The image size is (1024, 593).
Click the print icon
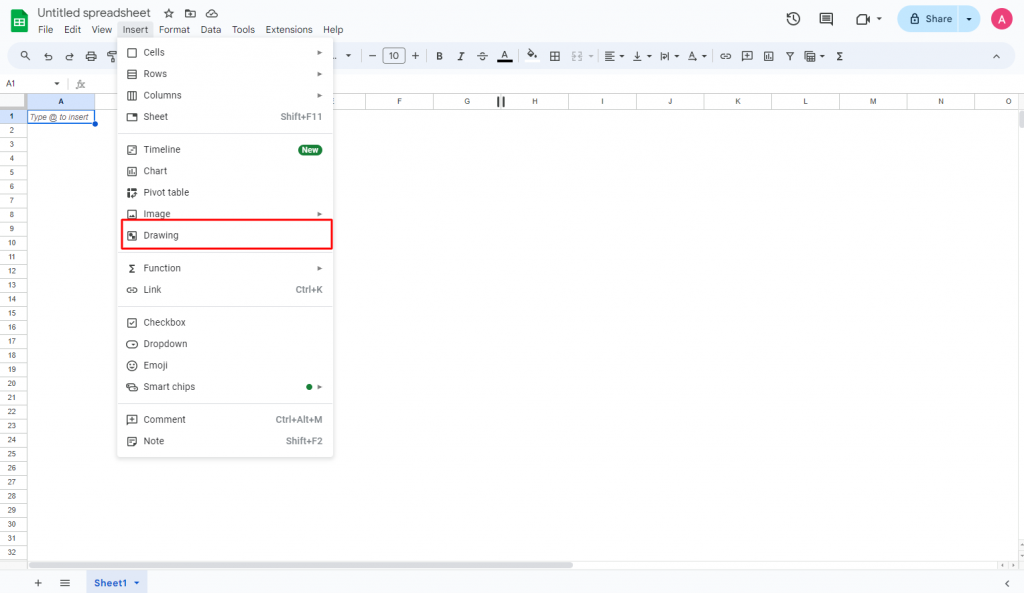(91, 56)
